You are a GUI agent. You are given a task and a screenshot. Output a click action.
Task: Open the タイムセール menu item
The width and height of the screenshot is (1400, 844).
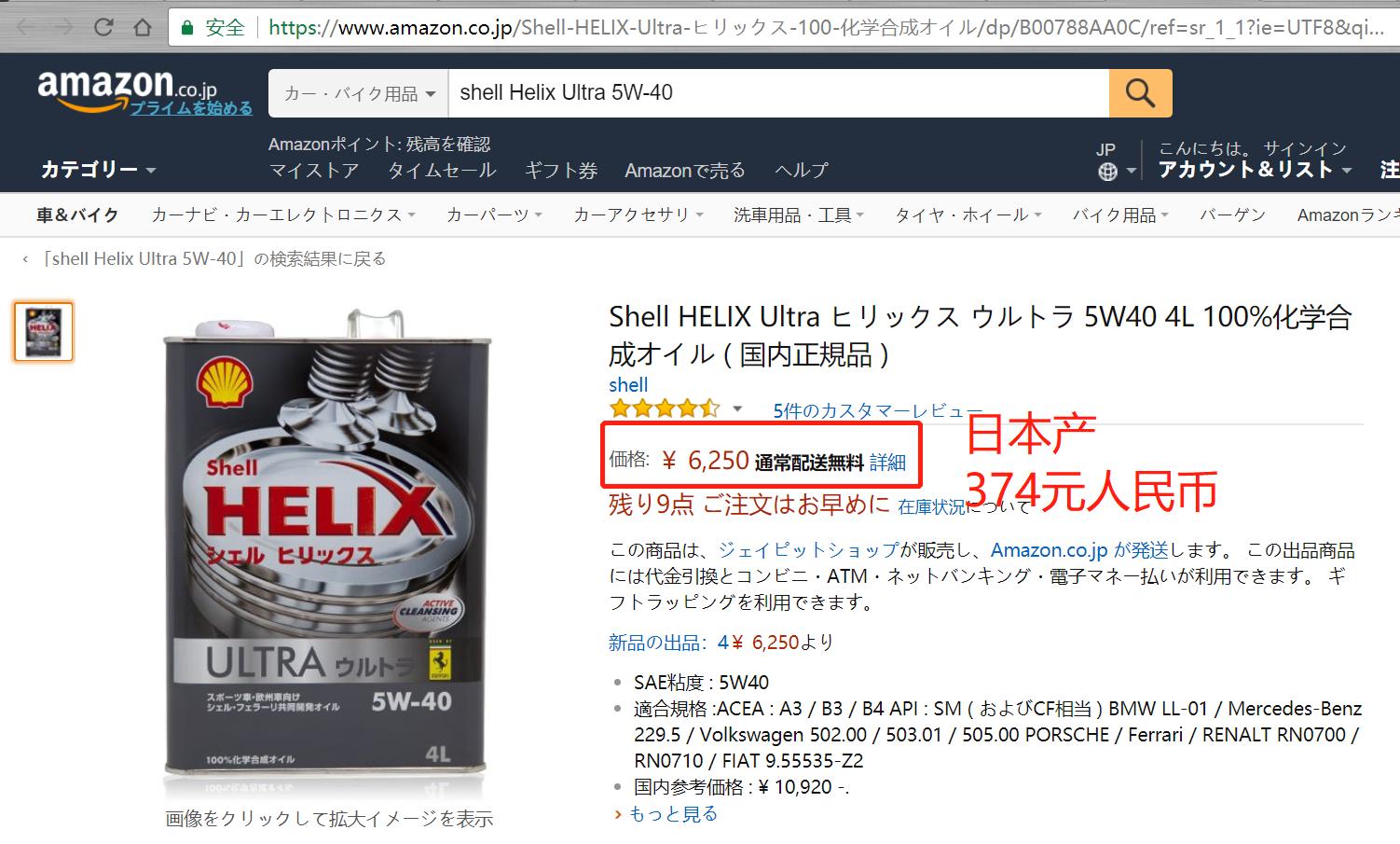coord(442,171)
